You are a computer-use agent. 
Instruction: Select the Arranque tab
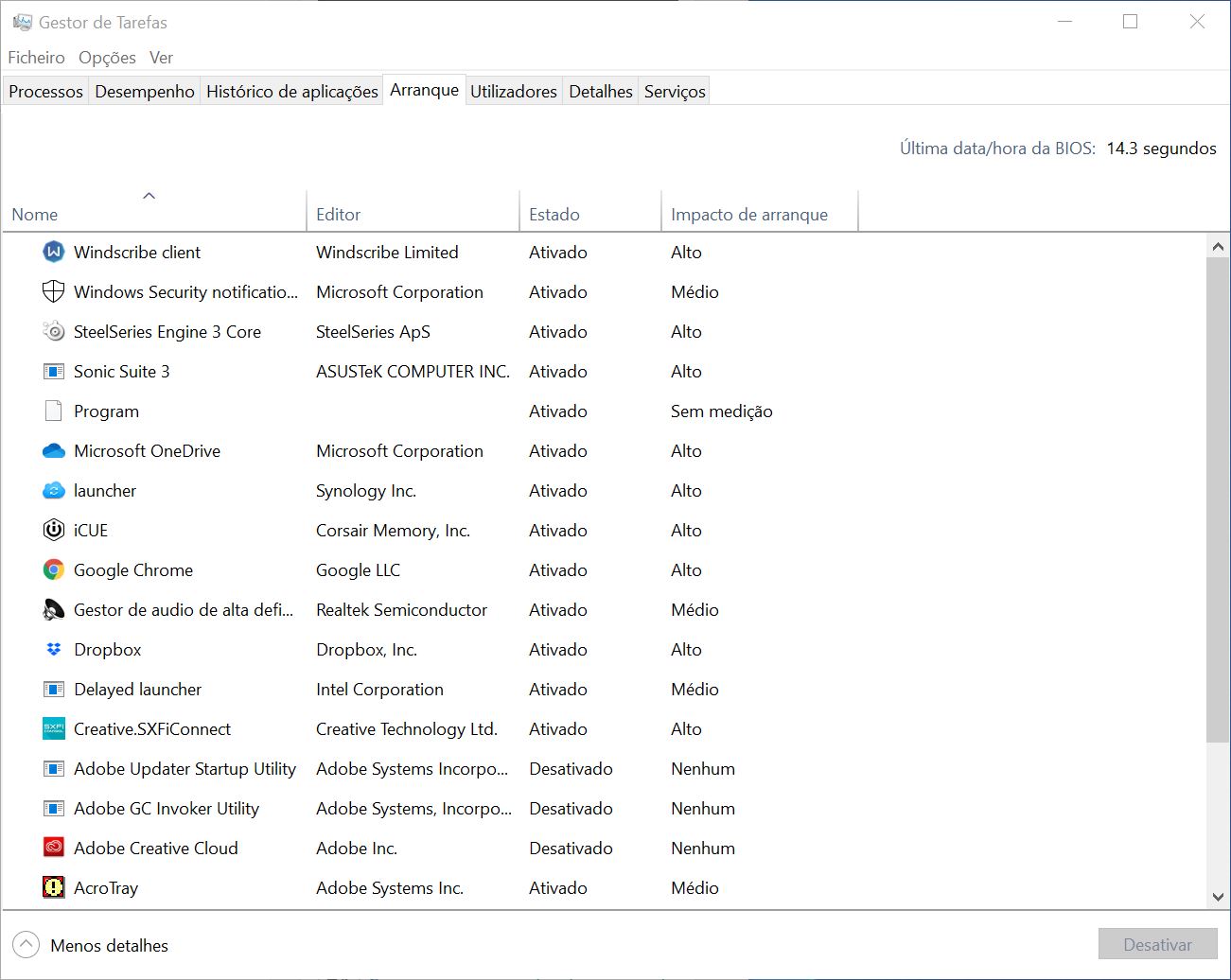coord(424,90)
